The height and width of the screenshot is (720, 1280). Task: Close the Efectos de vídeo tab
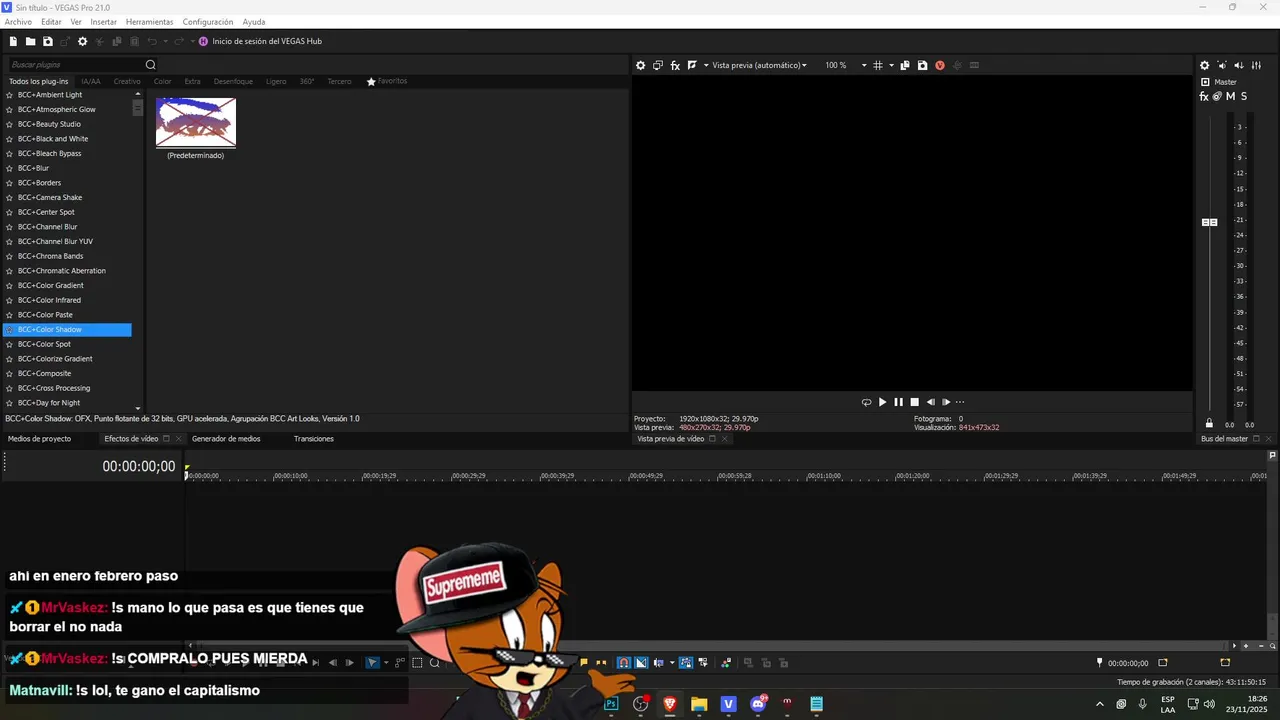pyautogui.click(x=179, y=439)
